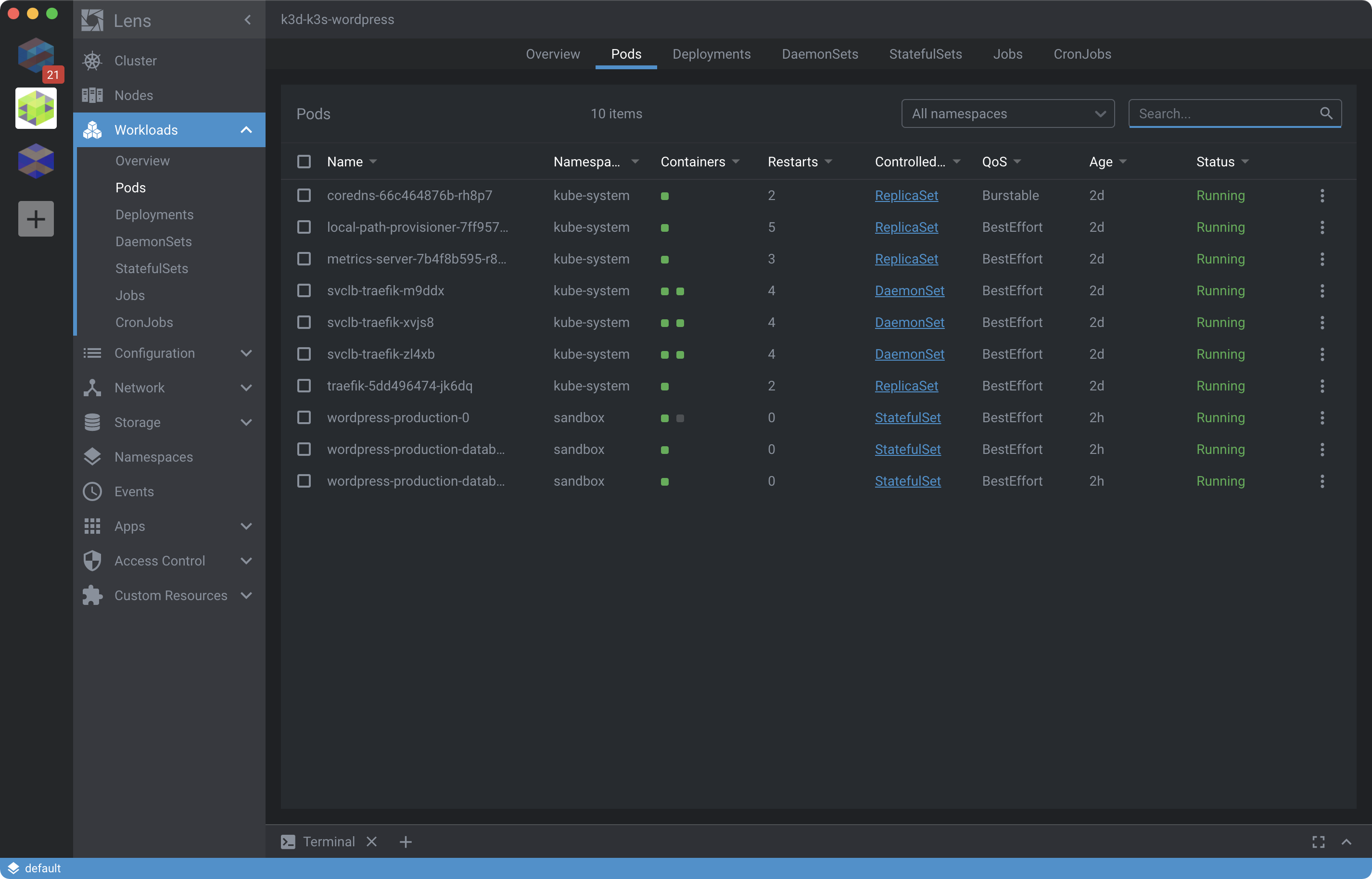This screenshot has width=1372, height=879.
Task: Click the search magnifier icon
Action: (x=1326, y=113)
